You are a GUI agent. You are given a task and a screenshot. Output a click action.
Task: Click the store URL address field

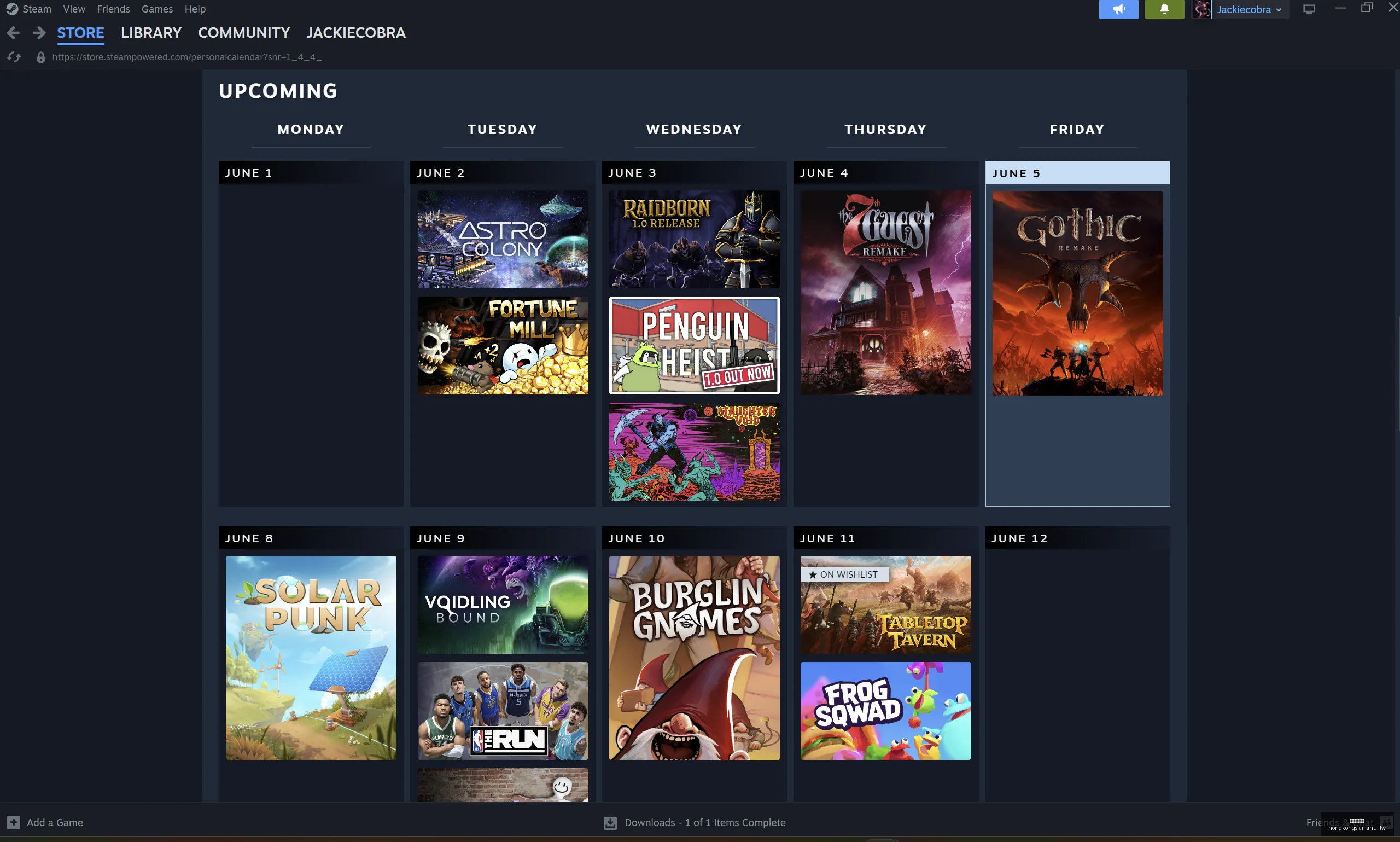pos(186,57)
